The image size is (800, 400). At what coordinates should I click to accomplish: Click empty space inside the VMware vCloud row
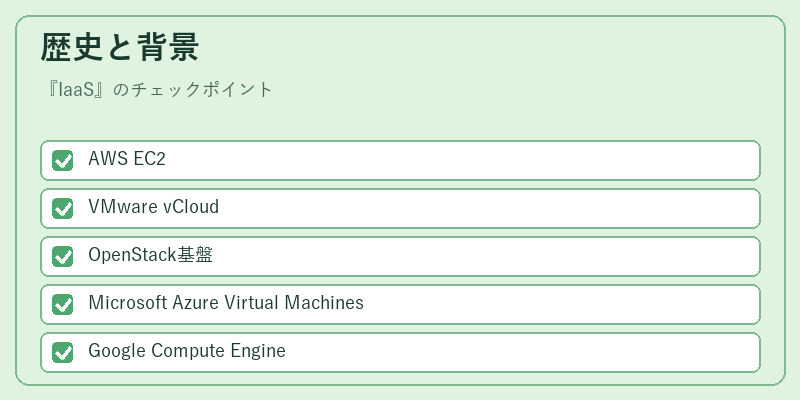pyautogui.click(x=485, y=209)
